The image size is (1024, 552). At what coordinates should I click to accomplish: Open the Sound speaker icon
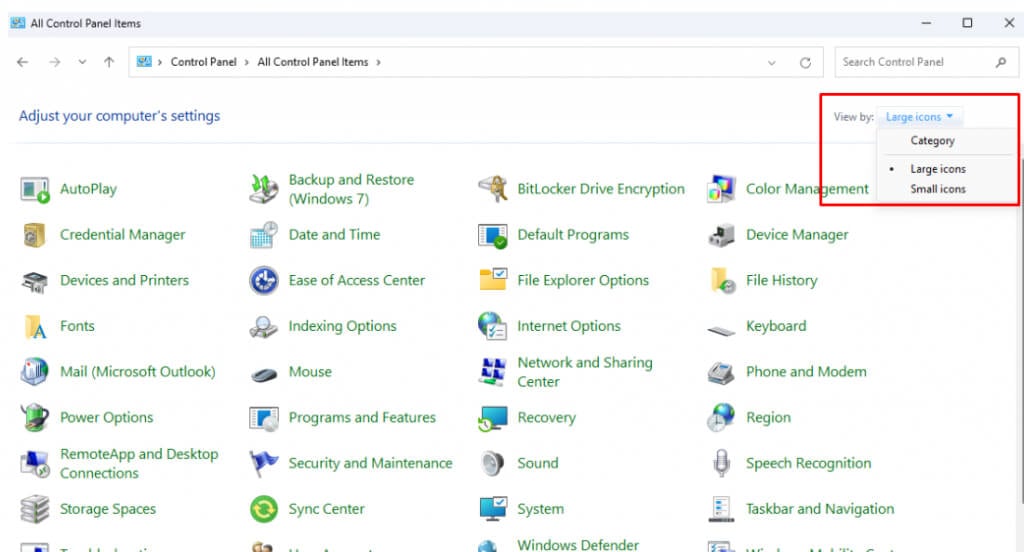[x=492, y=464]
